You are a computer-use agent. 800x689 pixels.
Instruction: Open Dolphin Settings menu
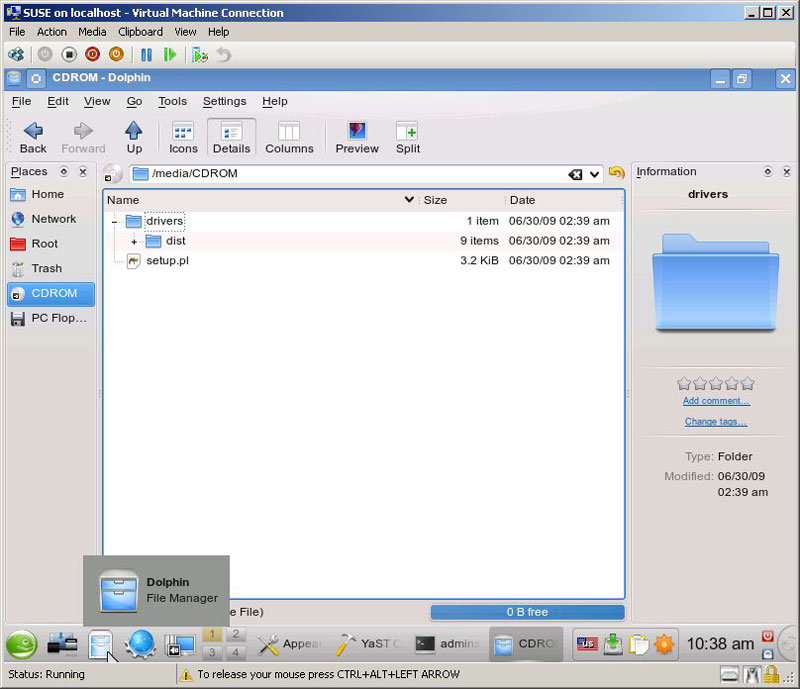click(224, 101)
